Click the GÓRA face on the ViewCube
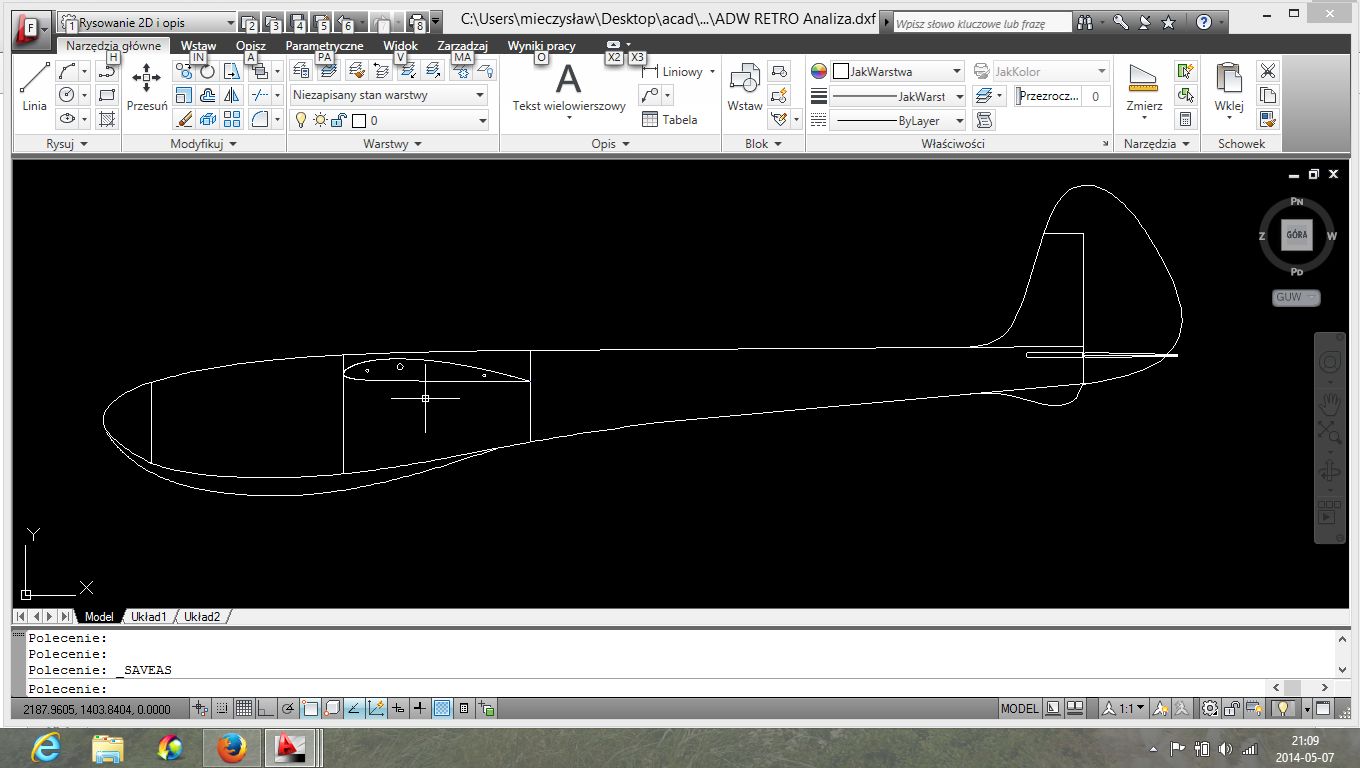 (1297, 236)
